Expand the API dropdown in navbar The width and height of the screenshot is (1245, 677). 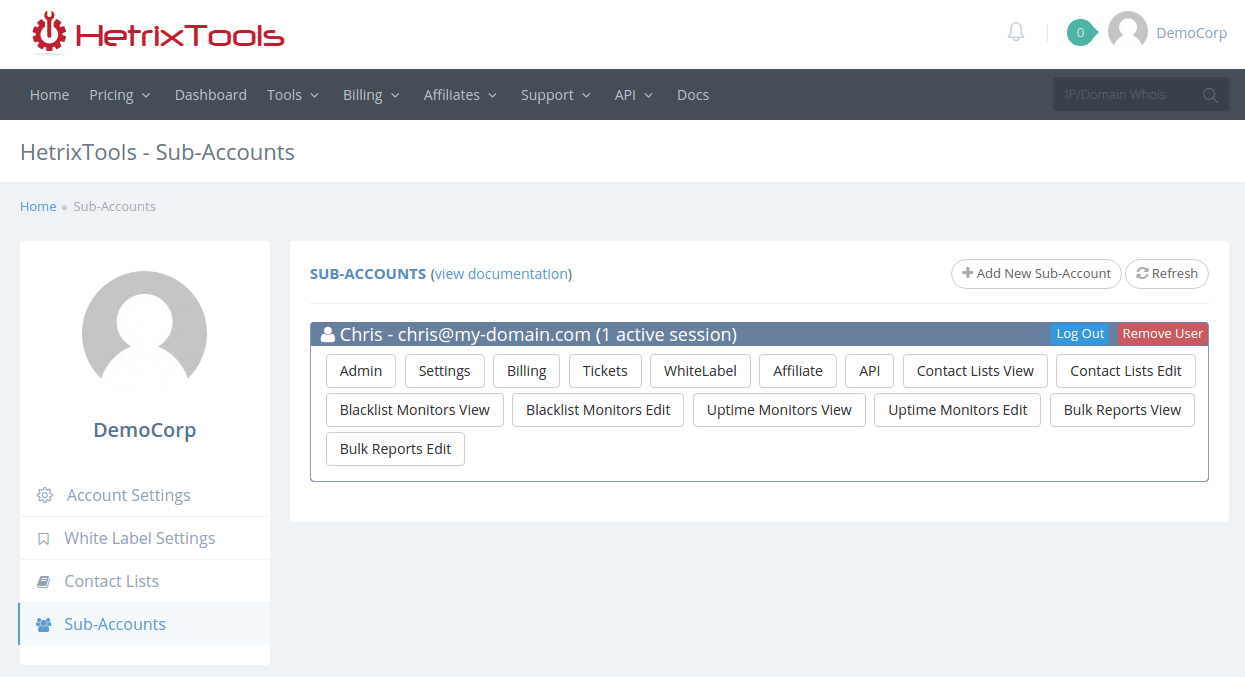(x=634, y=95)
